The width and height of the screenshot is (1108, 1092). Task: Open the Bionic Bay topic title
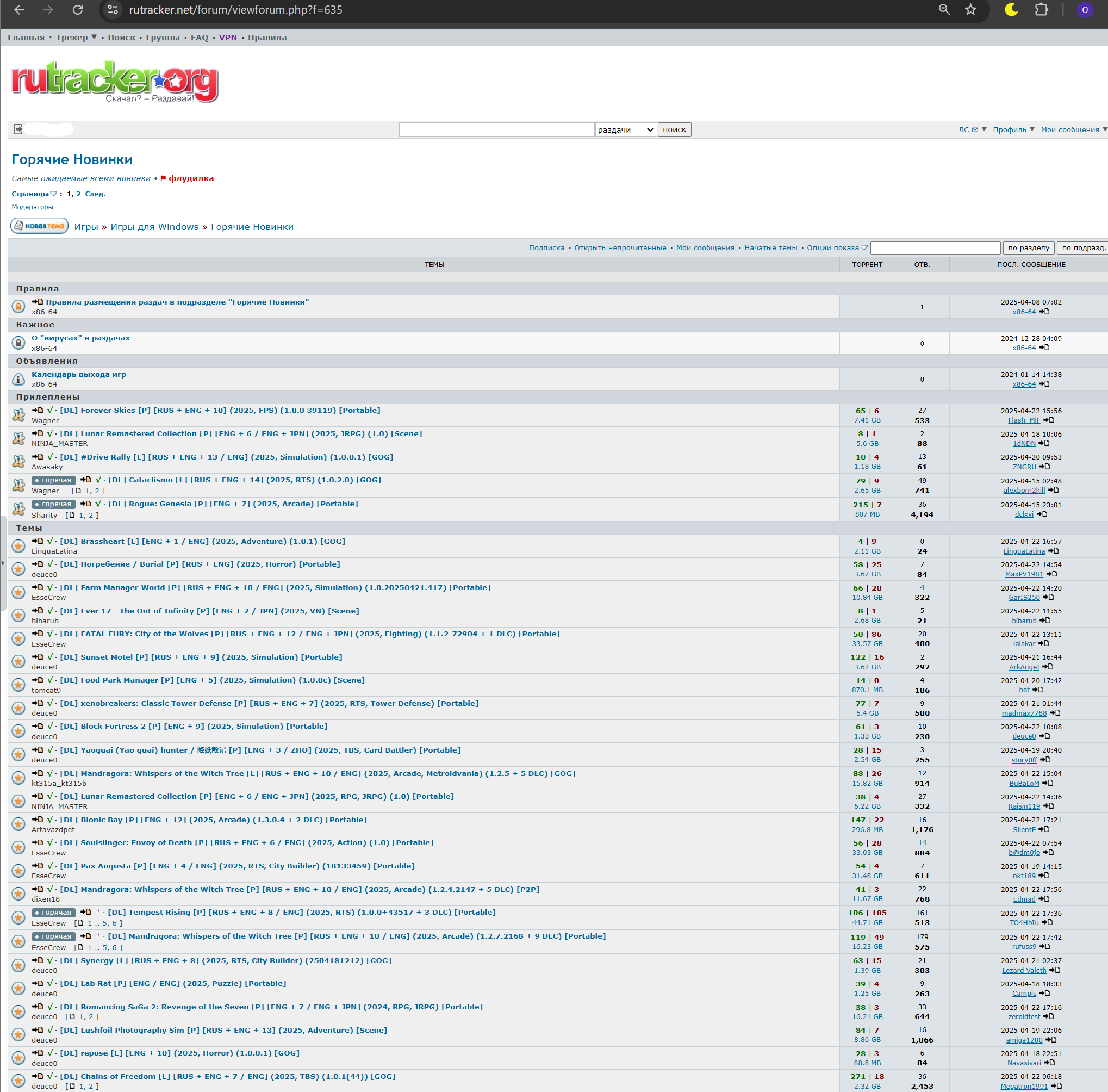tap(213, 820)
